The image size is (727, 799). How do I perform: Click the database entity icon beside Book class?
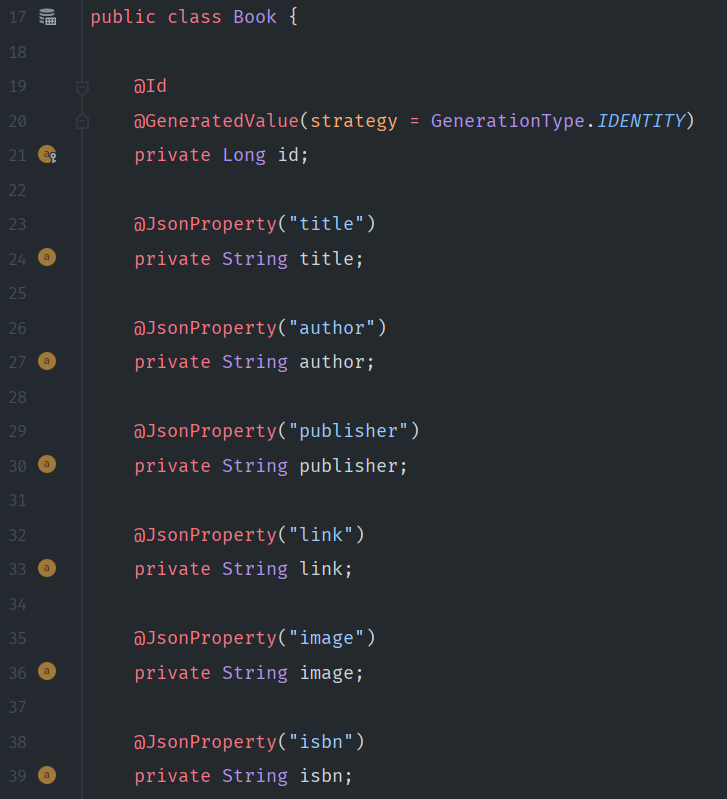click(x=47, y=17)
